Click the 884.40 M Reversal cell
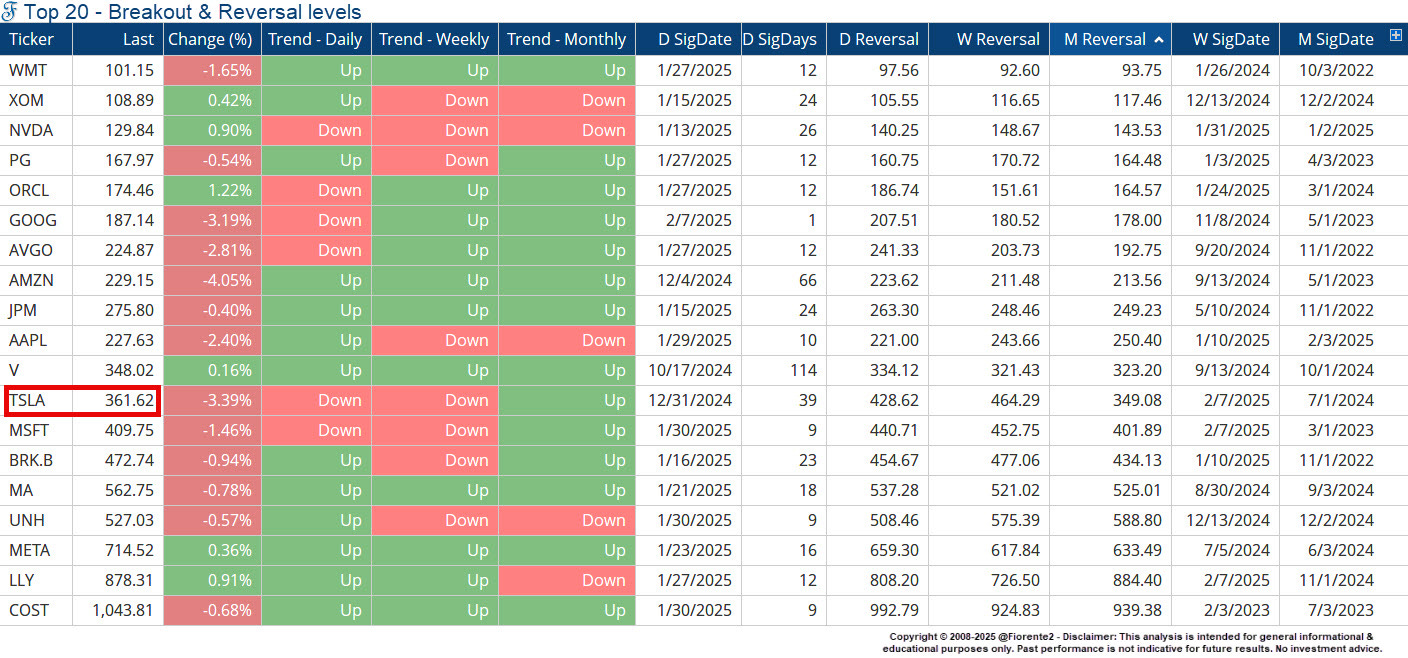This screenshot has height=658, width=1408. point(1110,580)
